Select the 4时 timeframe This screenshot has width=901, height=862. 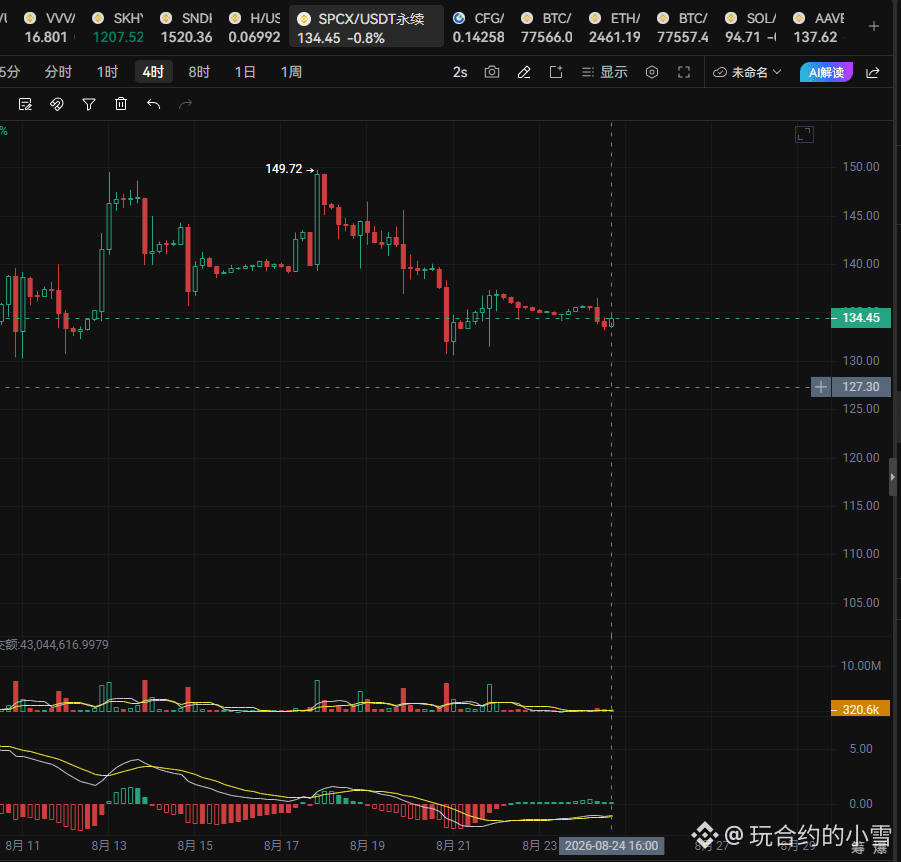click(x=153, y=72)
